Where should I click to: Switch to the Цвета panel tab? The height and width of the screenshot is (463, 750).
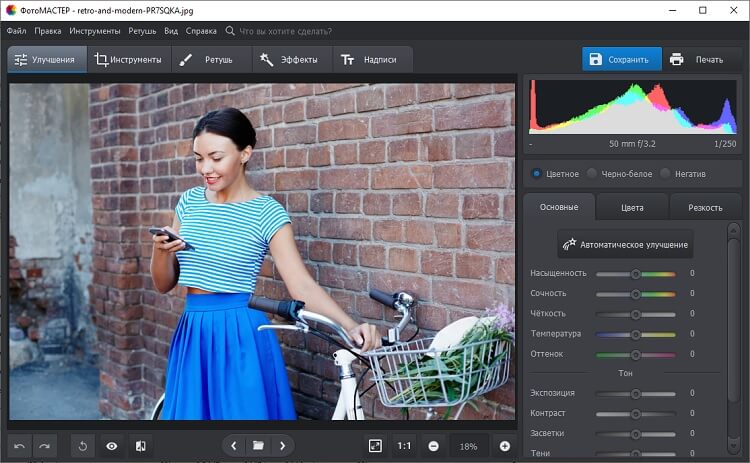click(x=632, y=208)
